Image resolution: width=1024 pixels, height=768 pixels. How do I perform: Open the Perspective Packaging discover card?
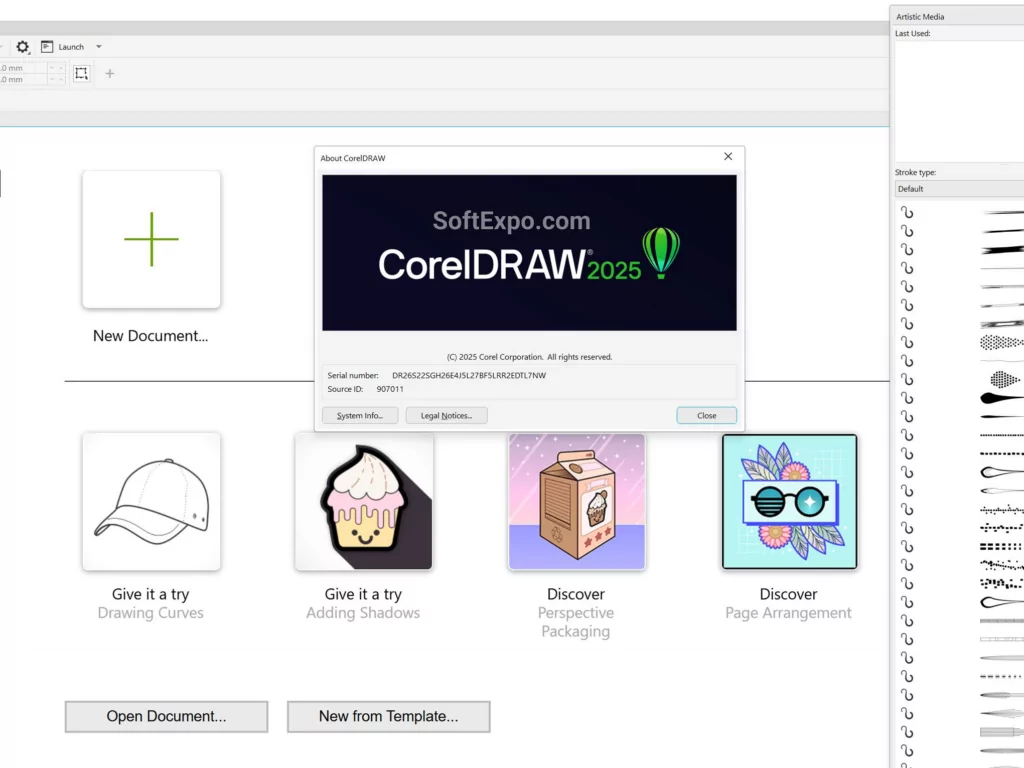576,501
